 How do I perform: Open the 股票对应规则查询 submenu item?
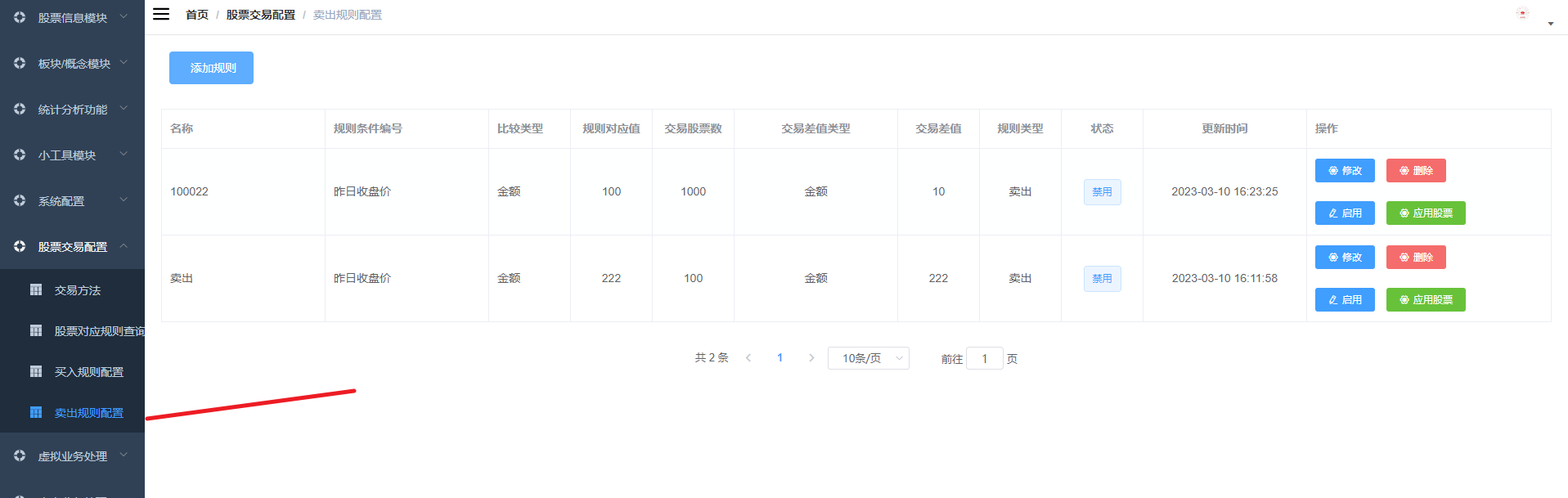(x=72, y=331)
